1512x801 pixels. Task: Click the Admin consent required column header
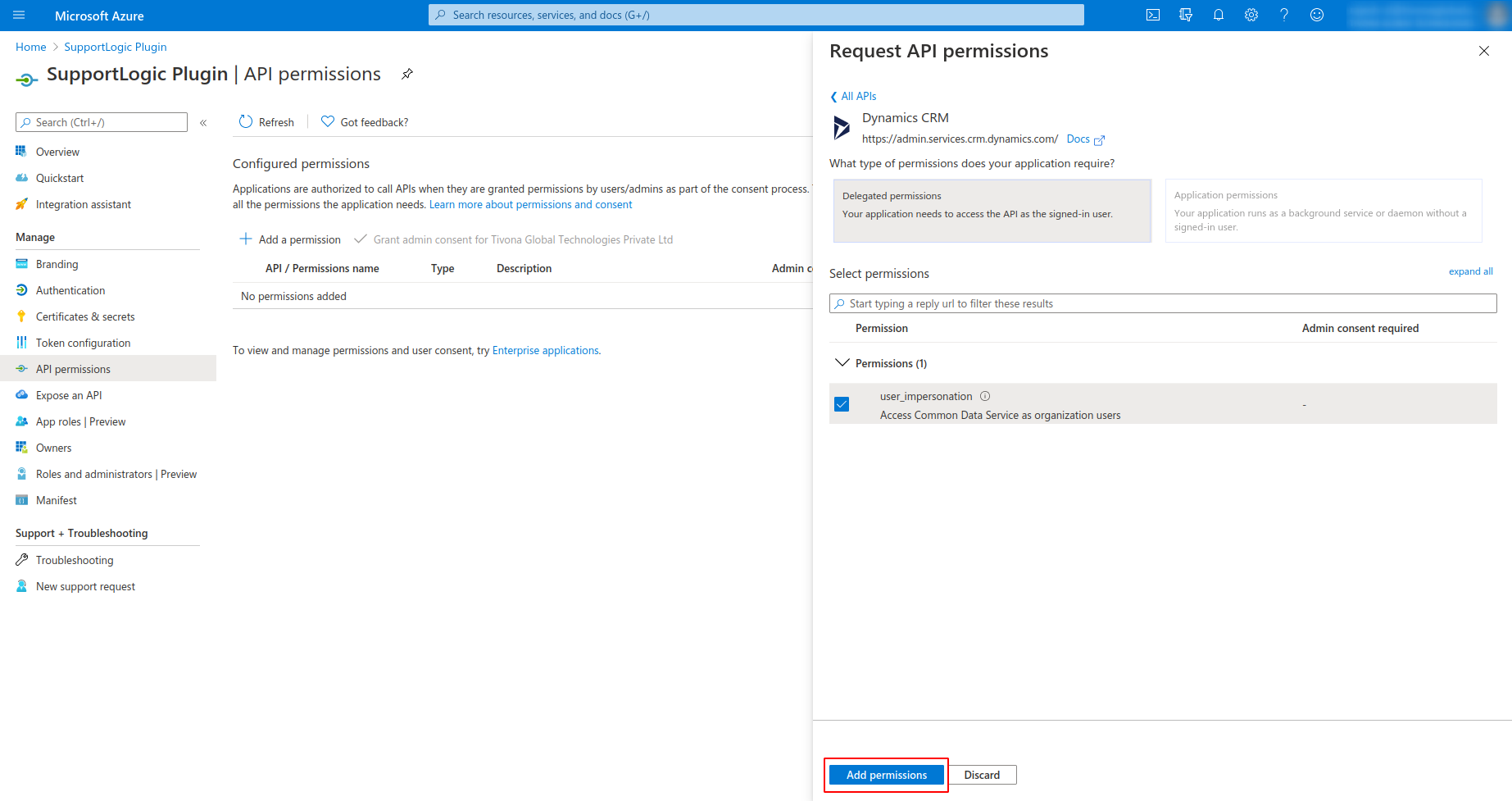click(1360, 328)
